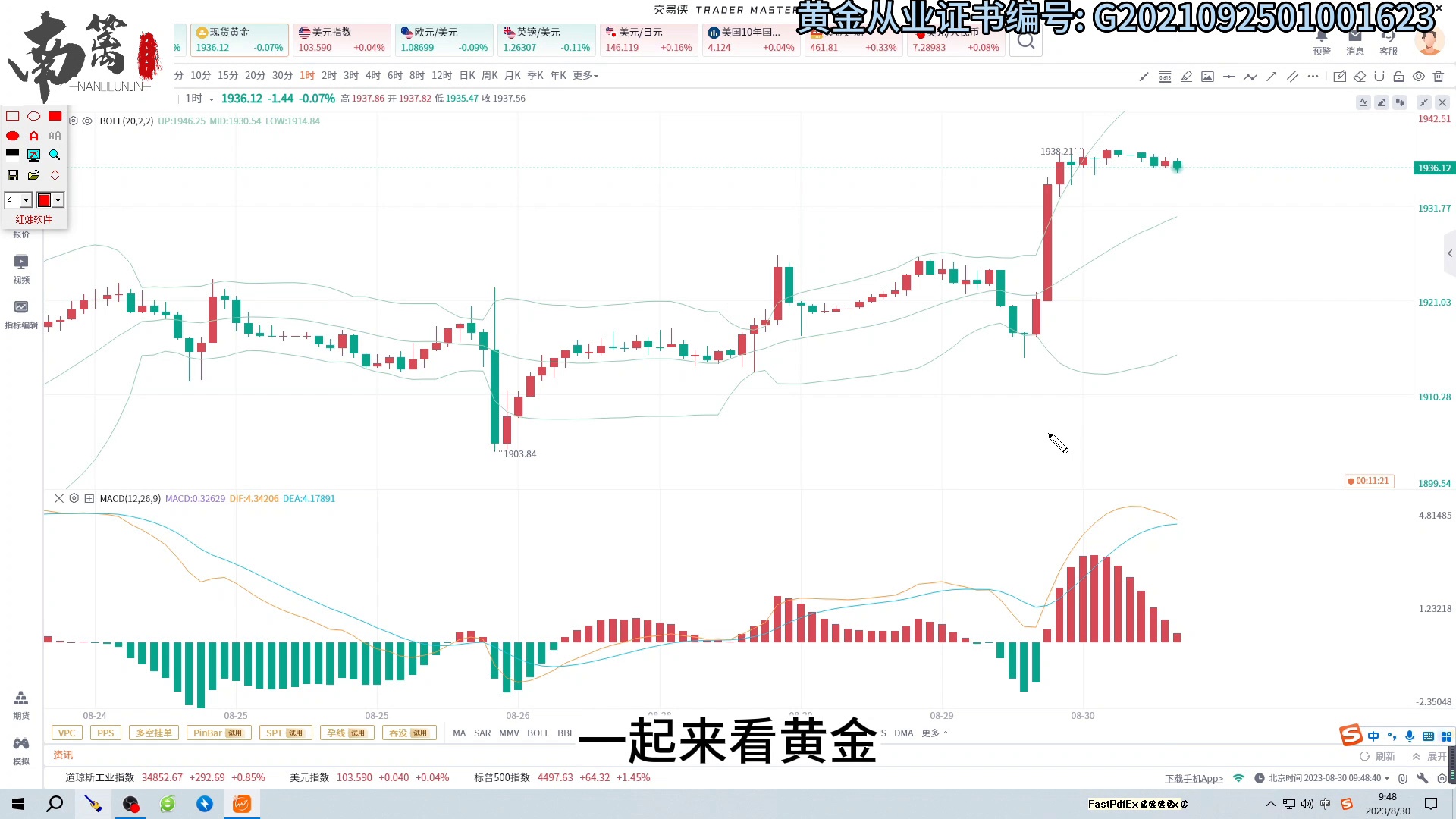Screen dimensions: 1456x819
Task: Click the 多空挂单 indicator button
Action: coord(154,733)
